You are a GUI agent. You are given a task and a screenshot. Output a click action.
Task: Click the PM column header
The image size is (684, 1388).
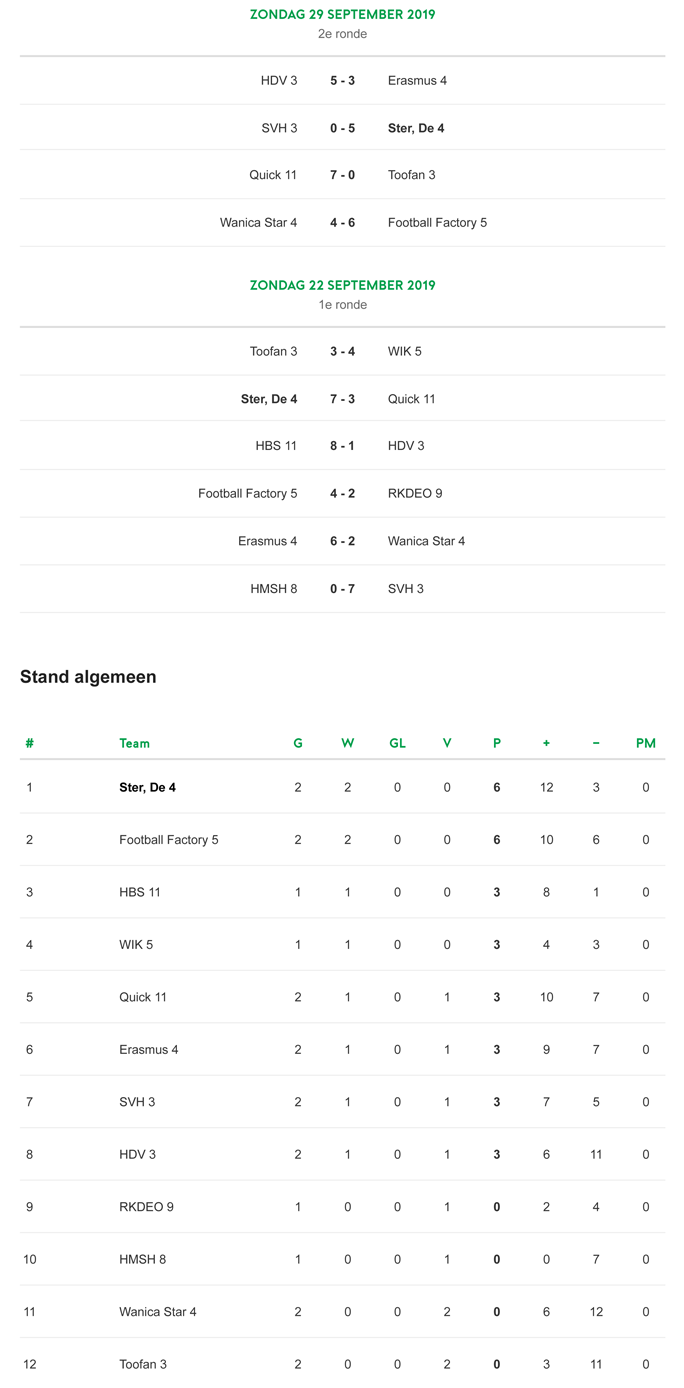tap(646, 743)
